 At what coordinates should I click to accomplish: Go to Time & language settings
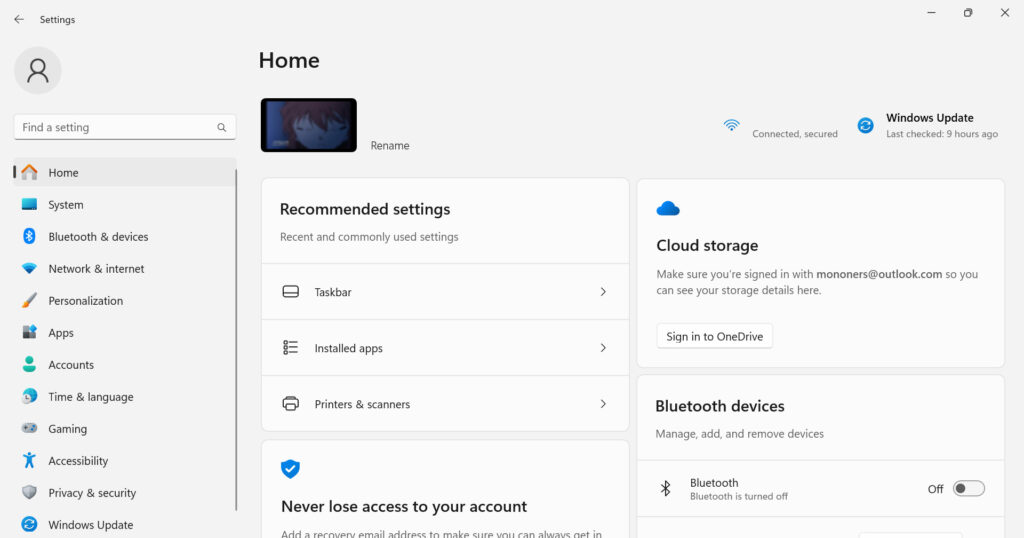pyautogui.click(x=90, y=397)
